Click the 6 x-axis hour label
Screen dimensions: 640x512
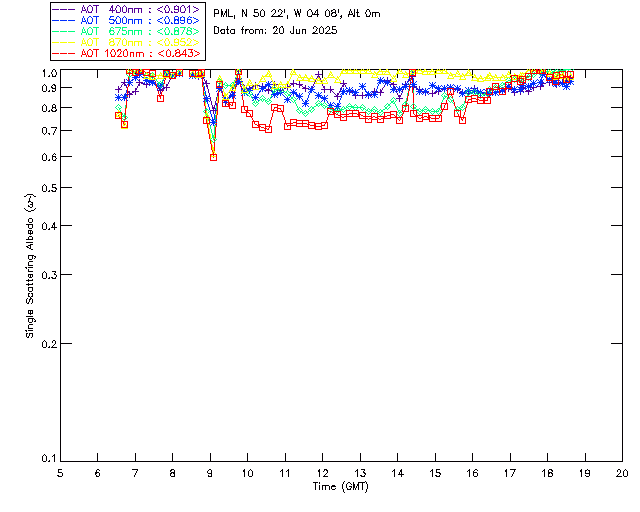tap(98, 473)
